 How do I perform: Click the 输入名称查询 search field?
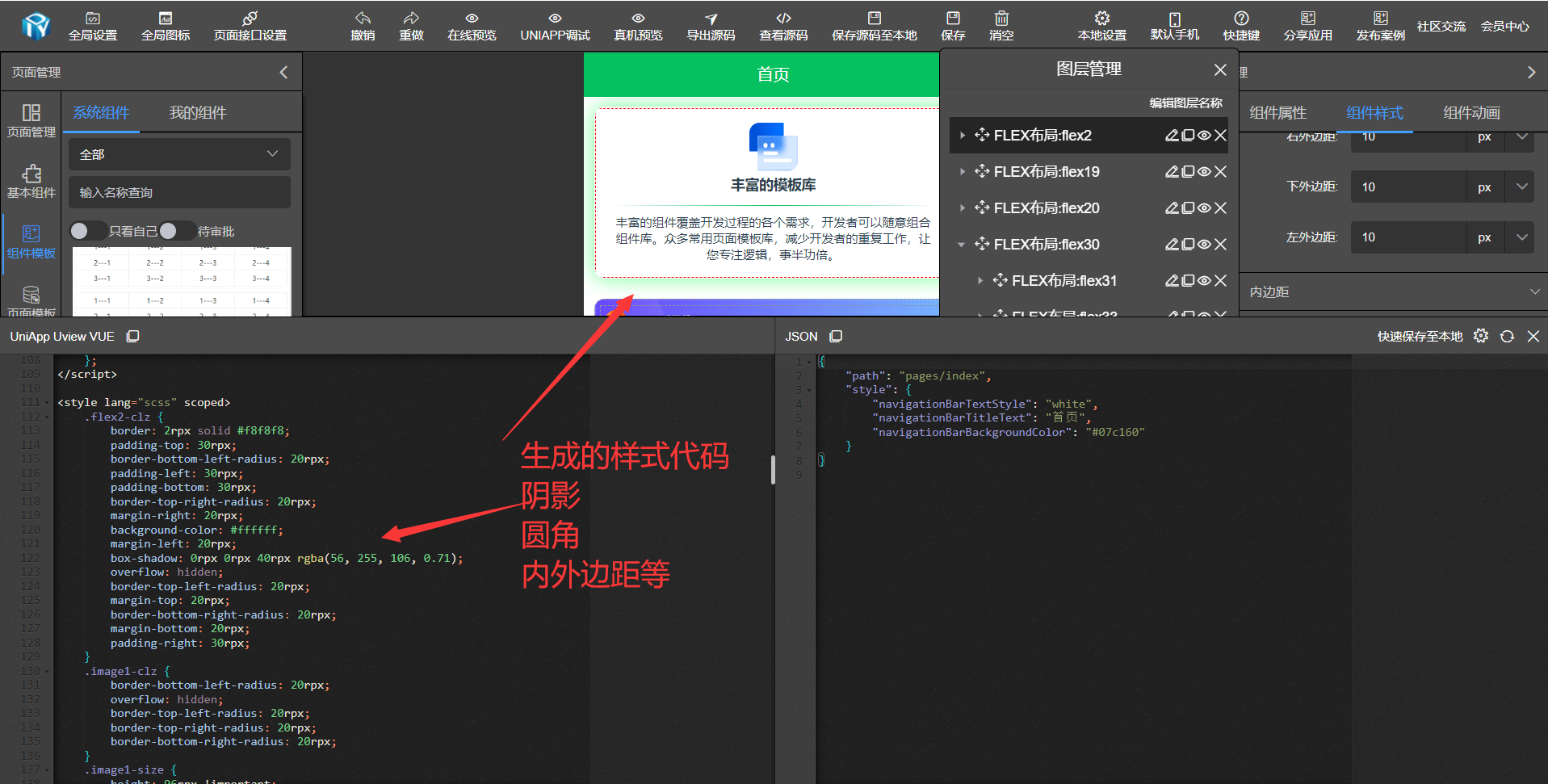[x=179, y=192]
